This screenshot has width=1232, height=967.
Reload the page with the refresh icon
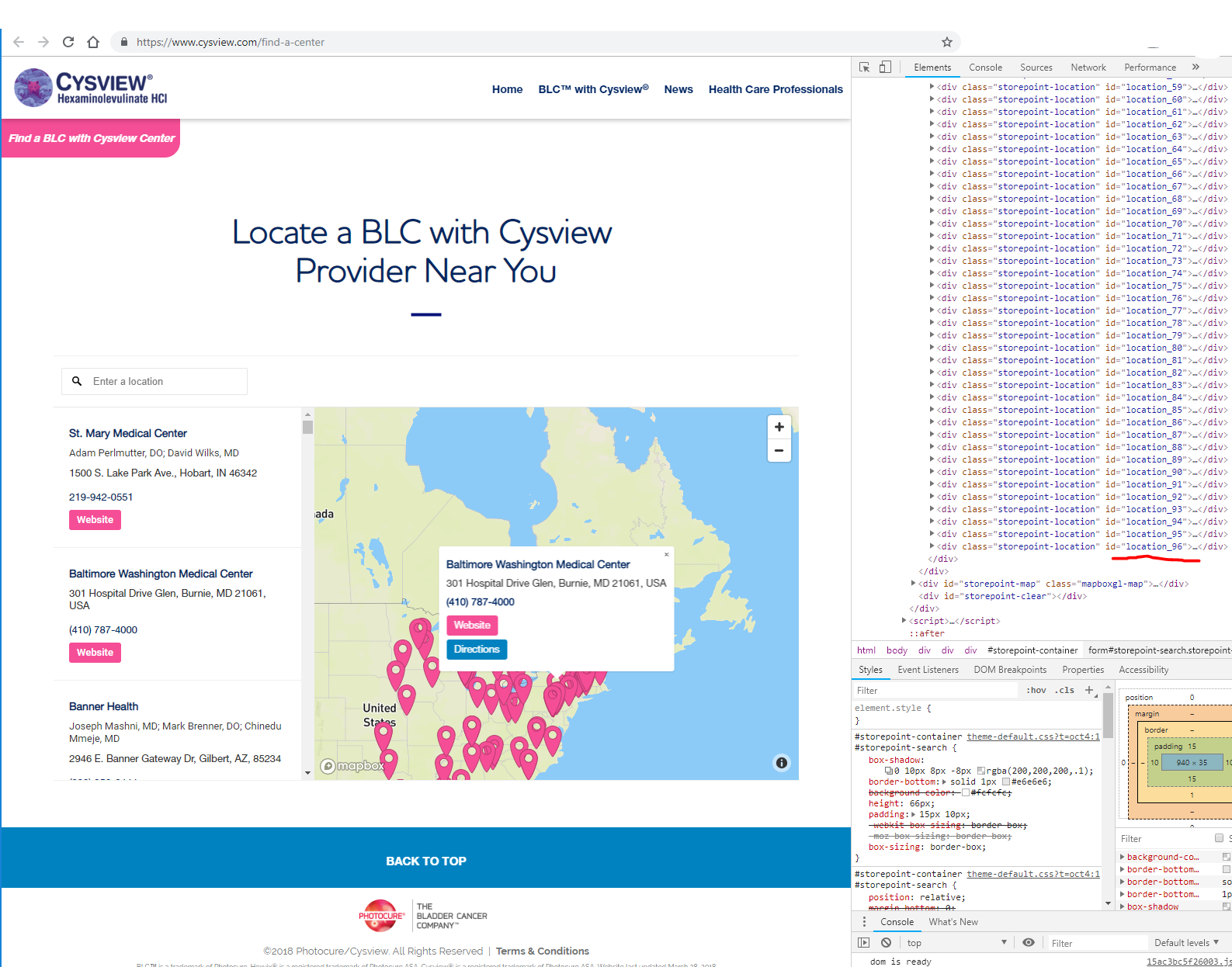point(68,42)
